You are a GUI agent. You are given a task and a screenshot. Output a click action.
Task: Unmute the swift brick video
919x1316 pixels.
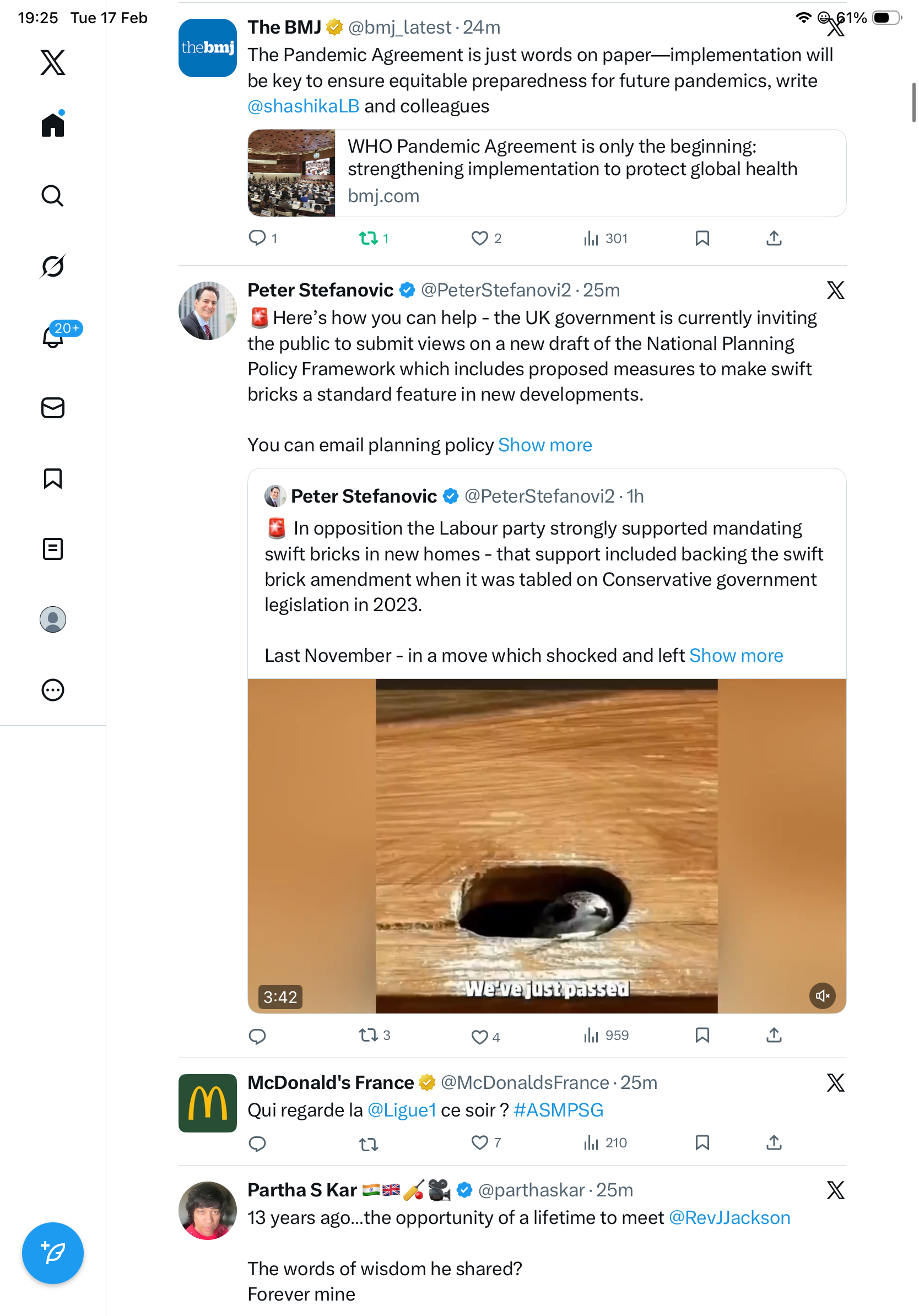pos(822,996)
